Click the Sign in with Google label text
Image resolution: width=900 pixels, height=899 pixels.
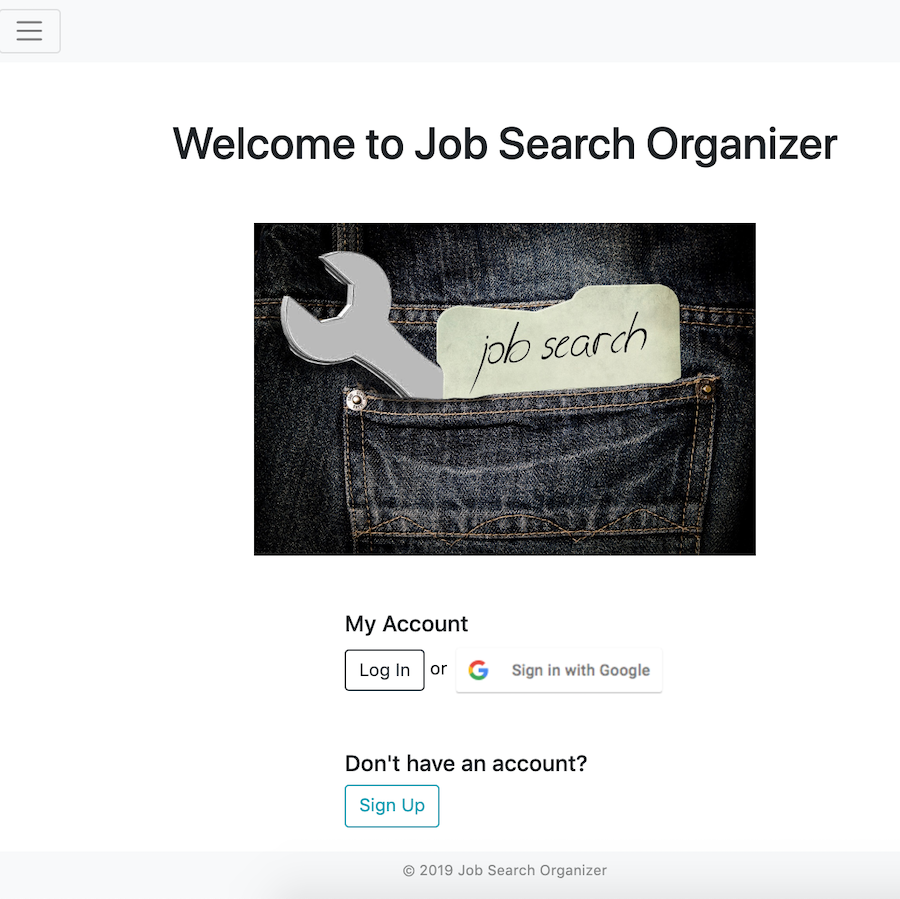581,670
